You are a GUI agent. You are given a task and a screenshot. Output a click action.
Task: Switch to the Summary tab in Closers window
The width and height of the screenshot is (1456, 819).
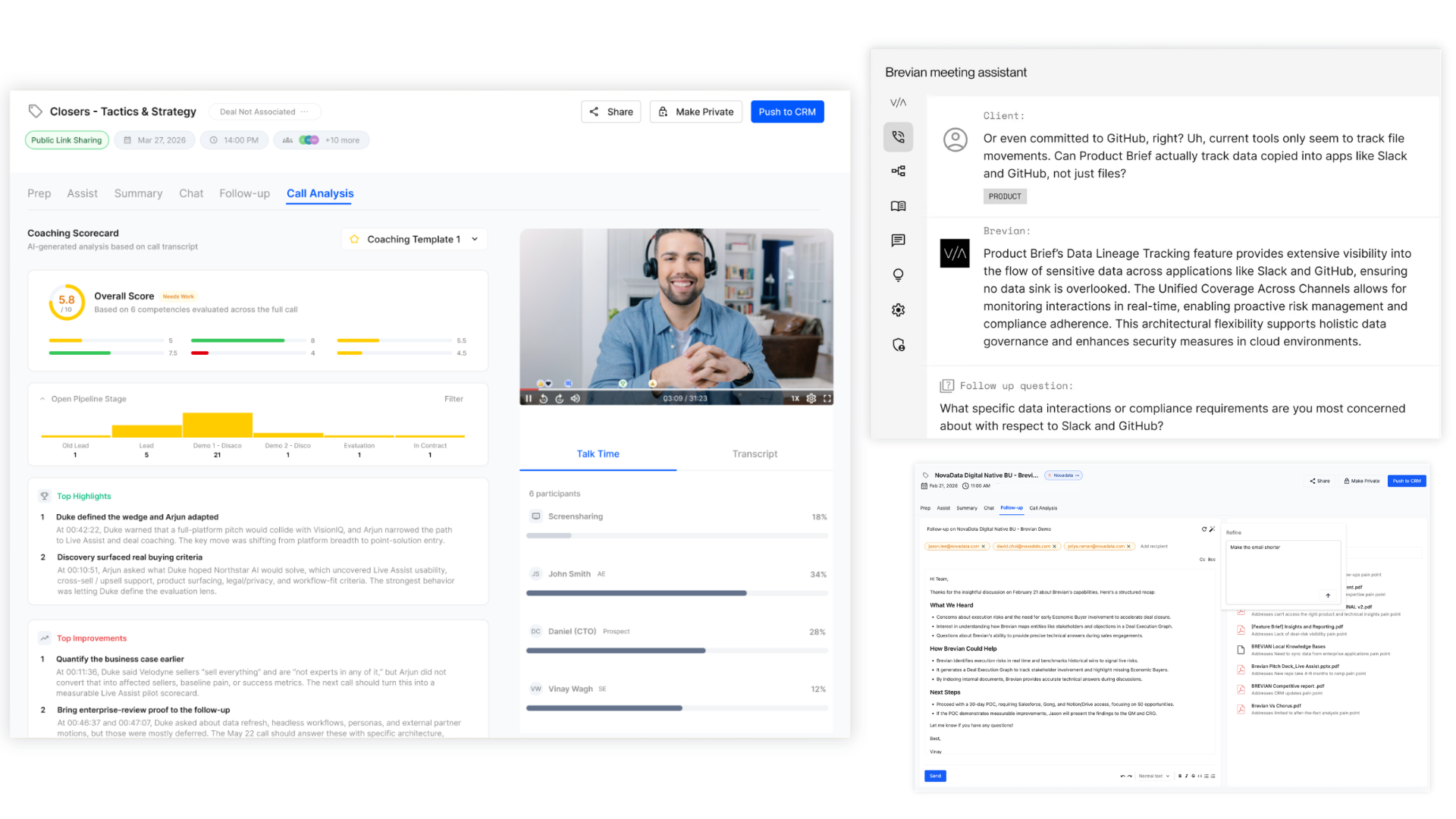(x=138, y=193)
